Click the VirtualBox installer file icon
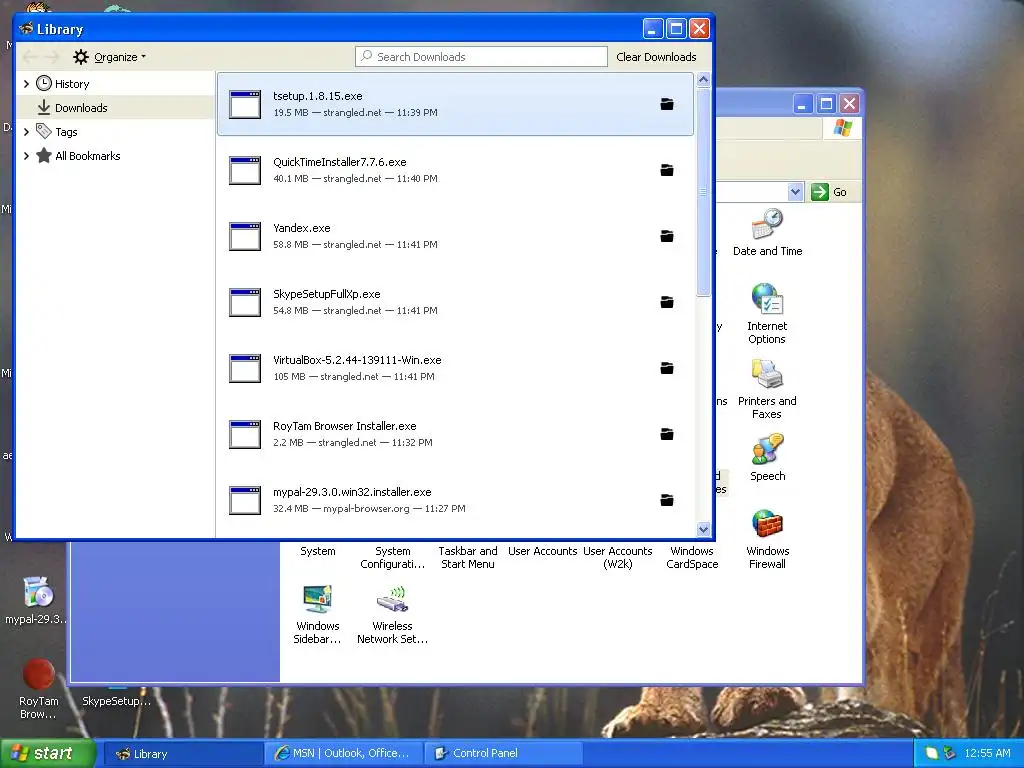1024x768 pixels. coord(245,368)
